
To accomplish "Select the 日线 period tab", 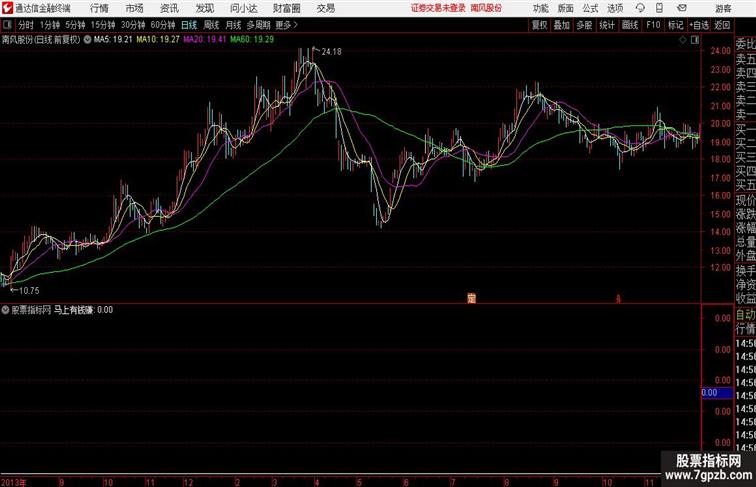I will [x=189, y=25].
